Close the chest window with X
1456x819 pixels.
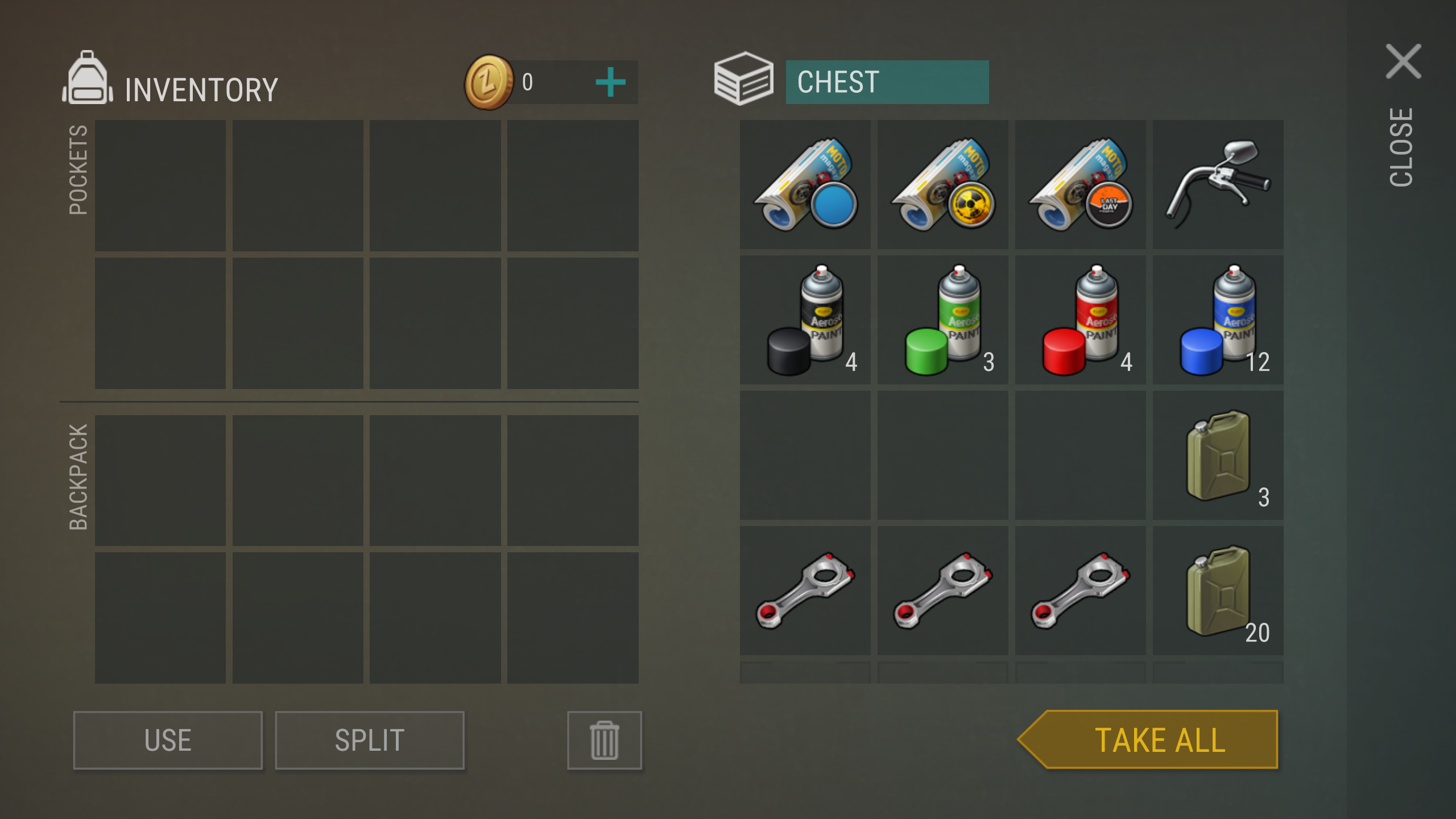click(x=1403, y=61)
